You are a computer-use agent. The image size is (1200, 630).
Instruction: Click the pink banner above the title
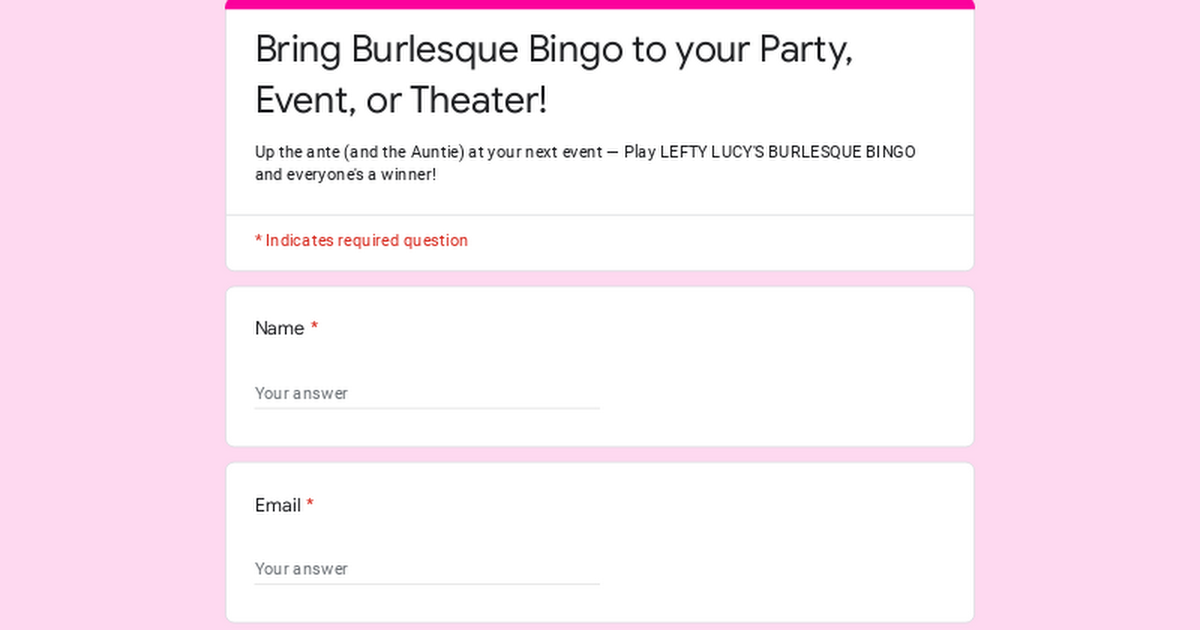click(600, 3)
